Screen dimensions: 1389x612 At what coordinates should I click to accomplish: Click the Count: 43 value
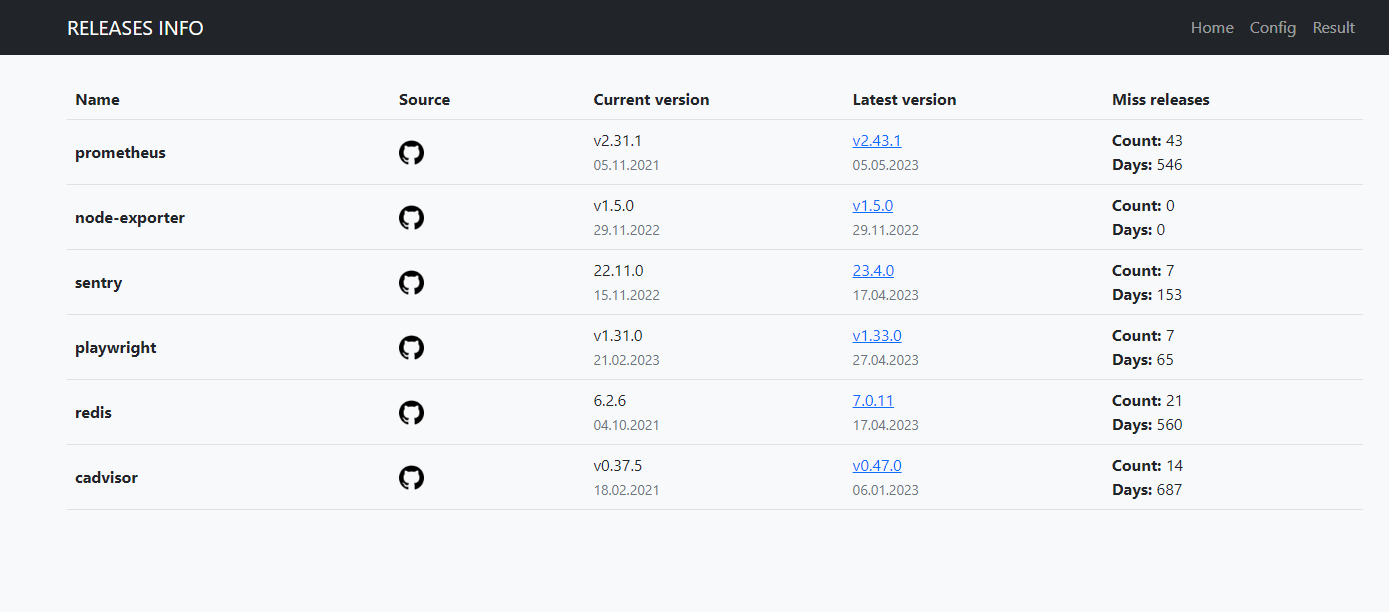(1147, 141)
